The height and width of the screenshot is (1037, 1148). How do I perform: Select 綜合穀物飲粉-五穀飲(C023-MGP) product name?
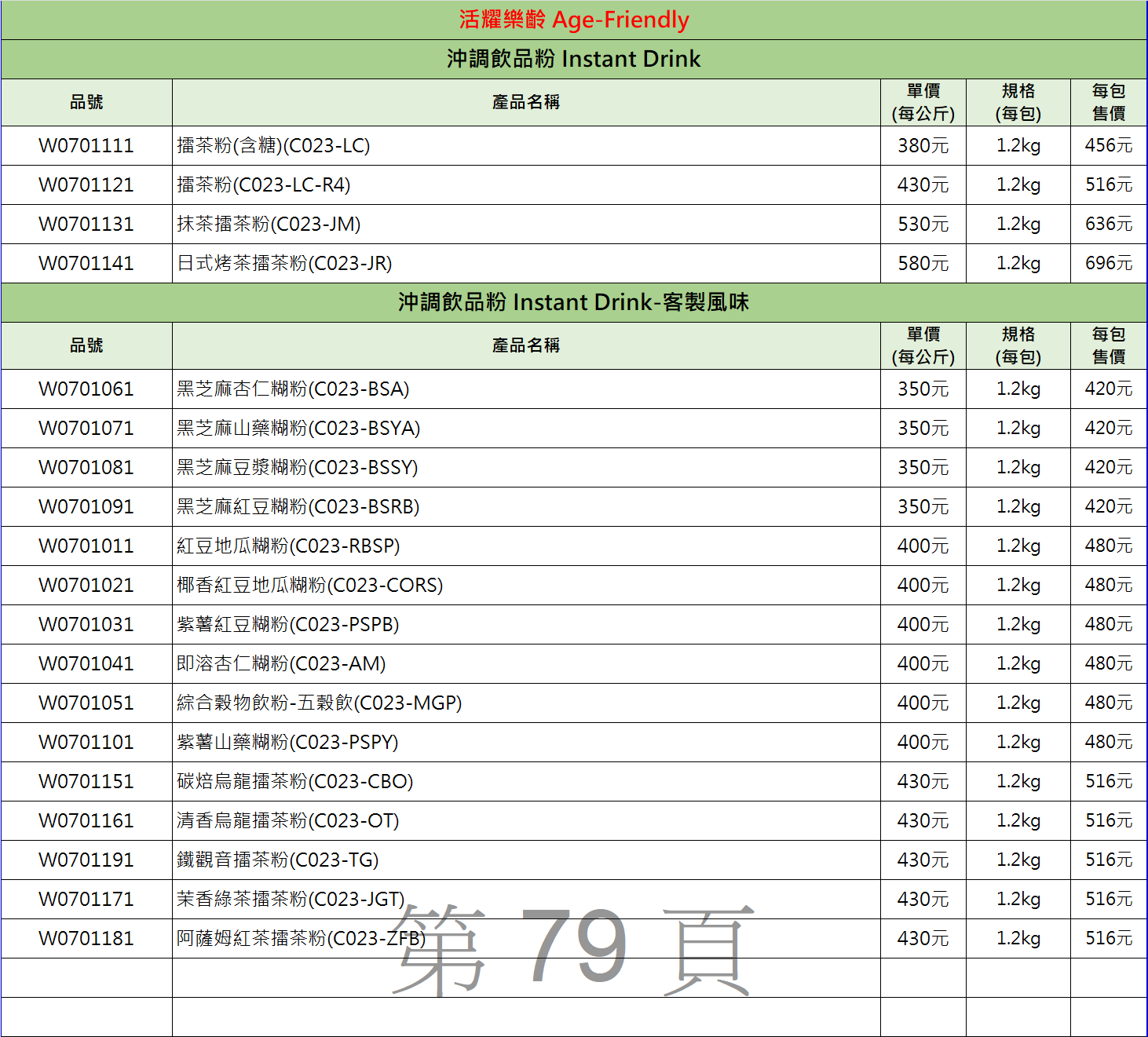(319, 703)
